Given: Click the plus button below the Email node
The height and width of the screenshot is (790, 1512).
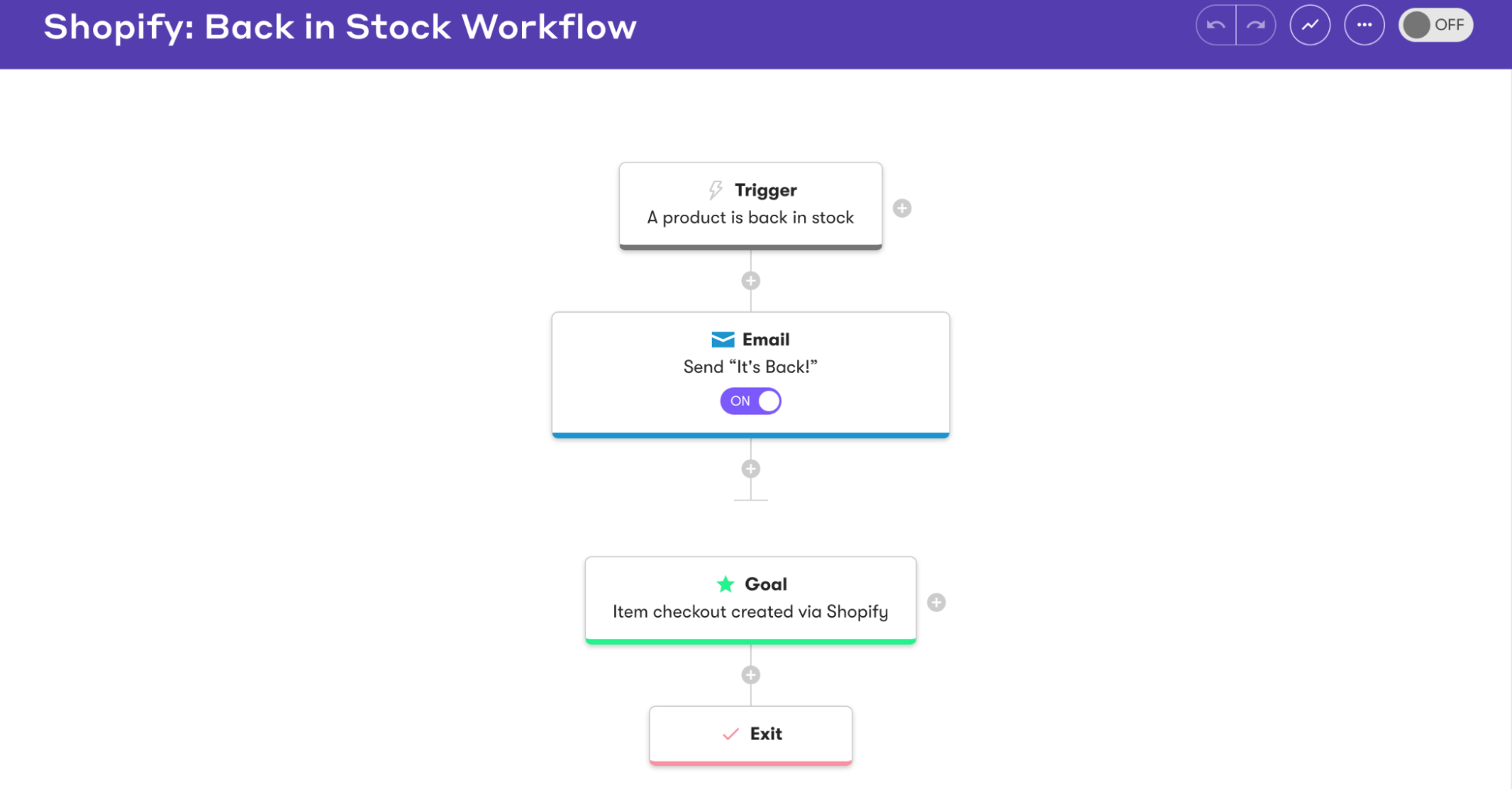Looking at the screenshot, I should coord(750,469).
